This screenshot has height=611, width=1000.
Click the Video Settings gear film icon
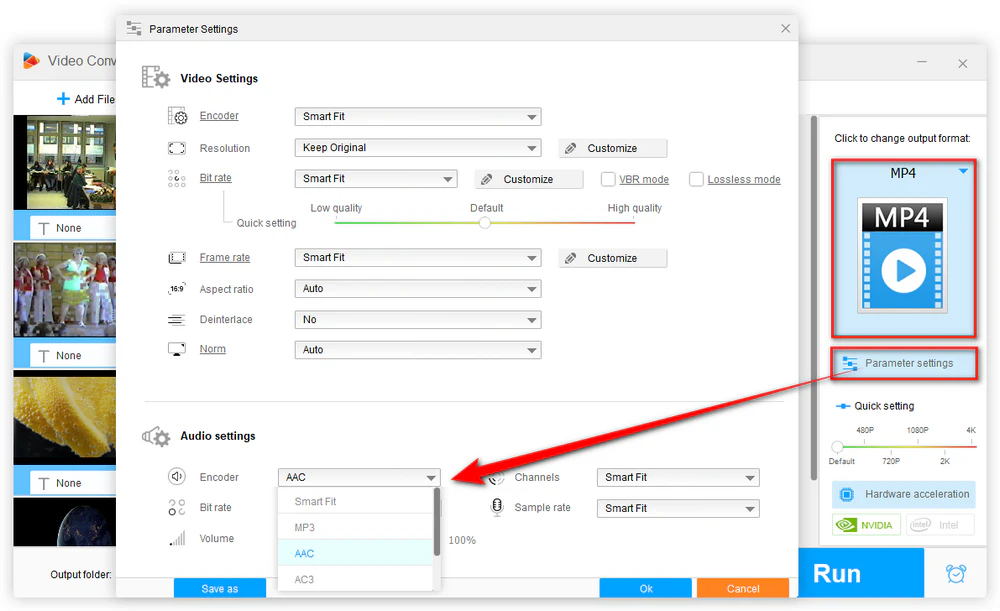point(156,77)
